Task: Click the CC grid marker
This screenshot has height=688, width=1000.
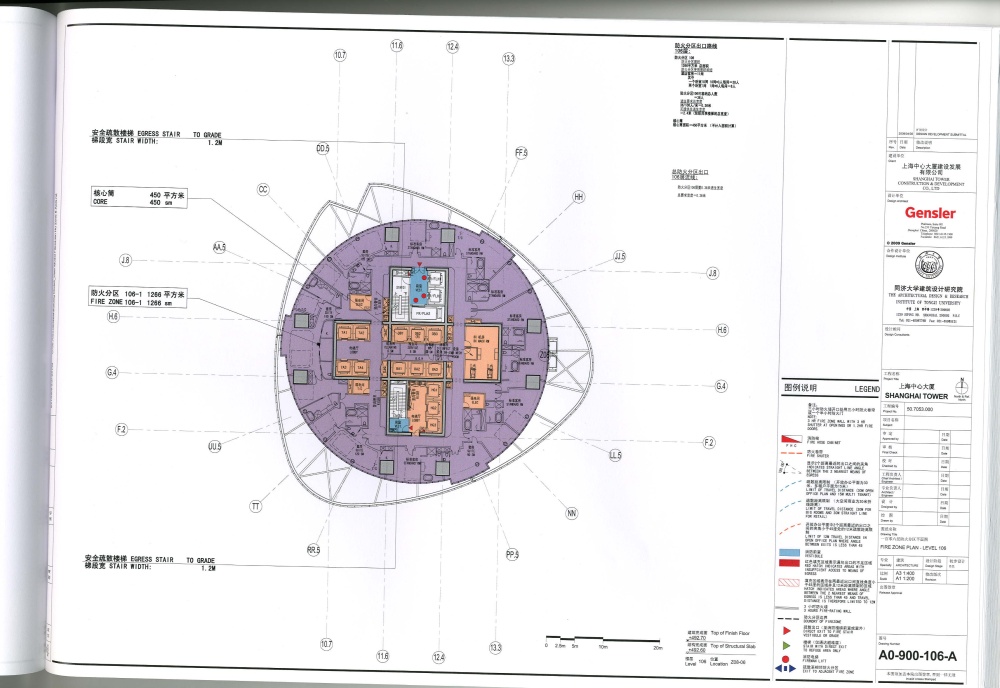Action: [x=264, y=188]
